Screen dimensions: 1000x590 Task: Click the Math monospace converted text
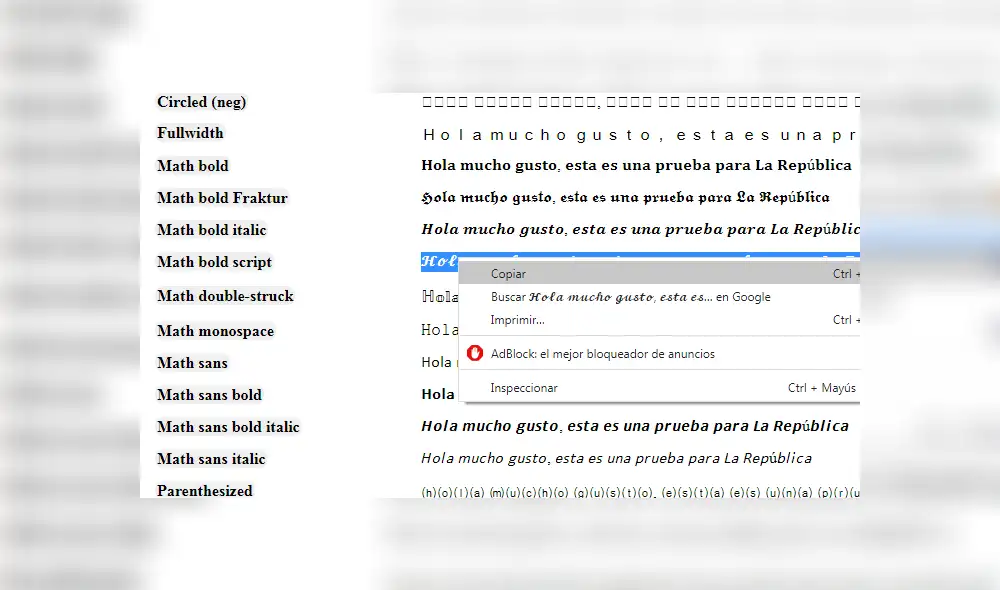tap(439, 330)
